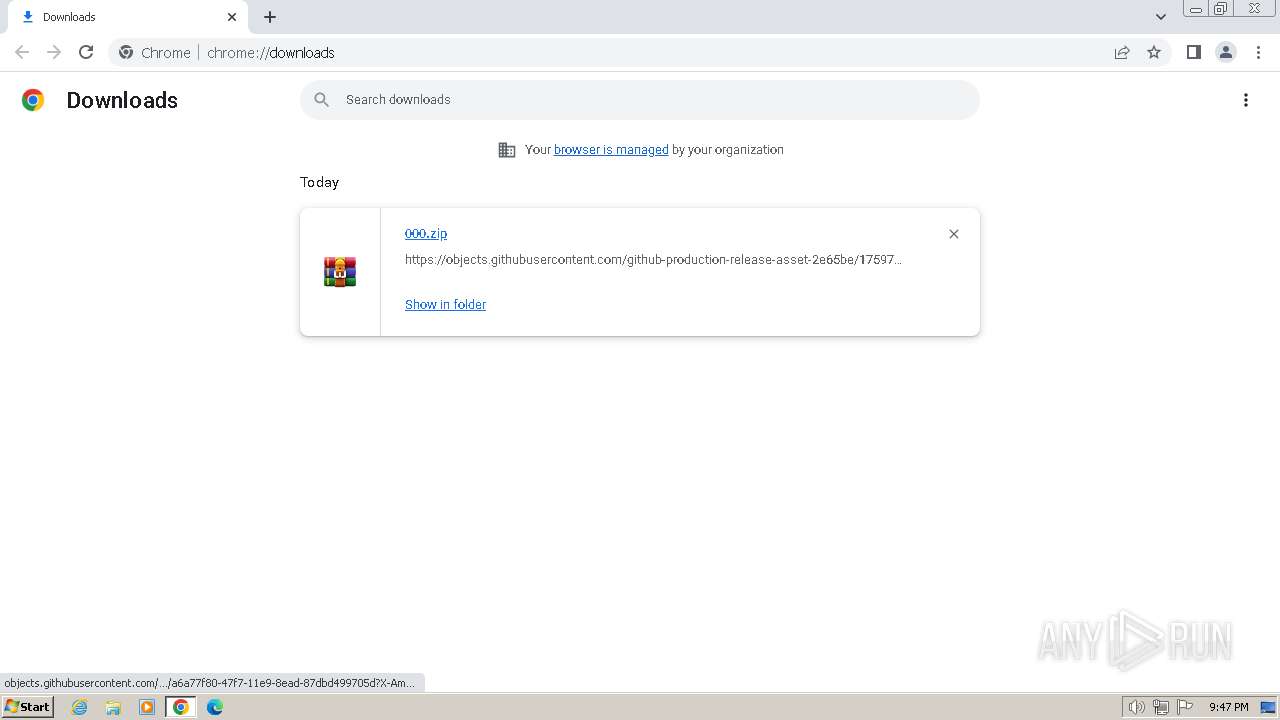Open the Chrome three-dot menu
Screen dimensions: 1280x720
coord(1258,52)
